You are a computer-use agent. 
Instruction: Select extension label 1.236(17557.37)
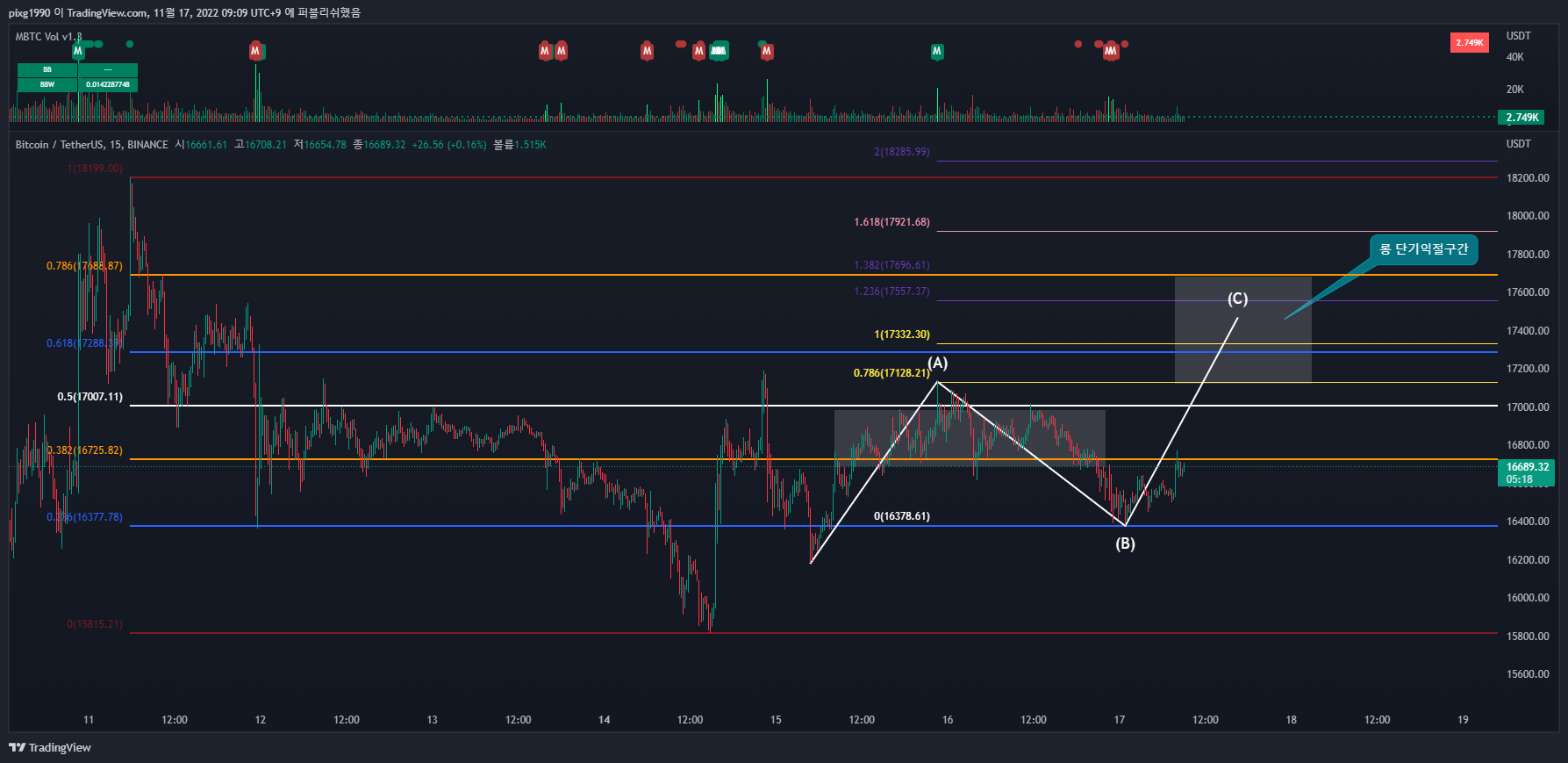coord(891,292)
